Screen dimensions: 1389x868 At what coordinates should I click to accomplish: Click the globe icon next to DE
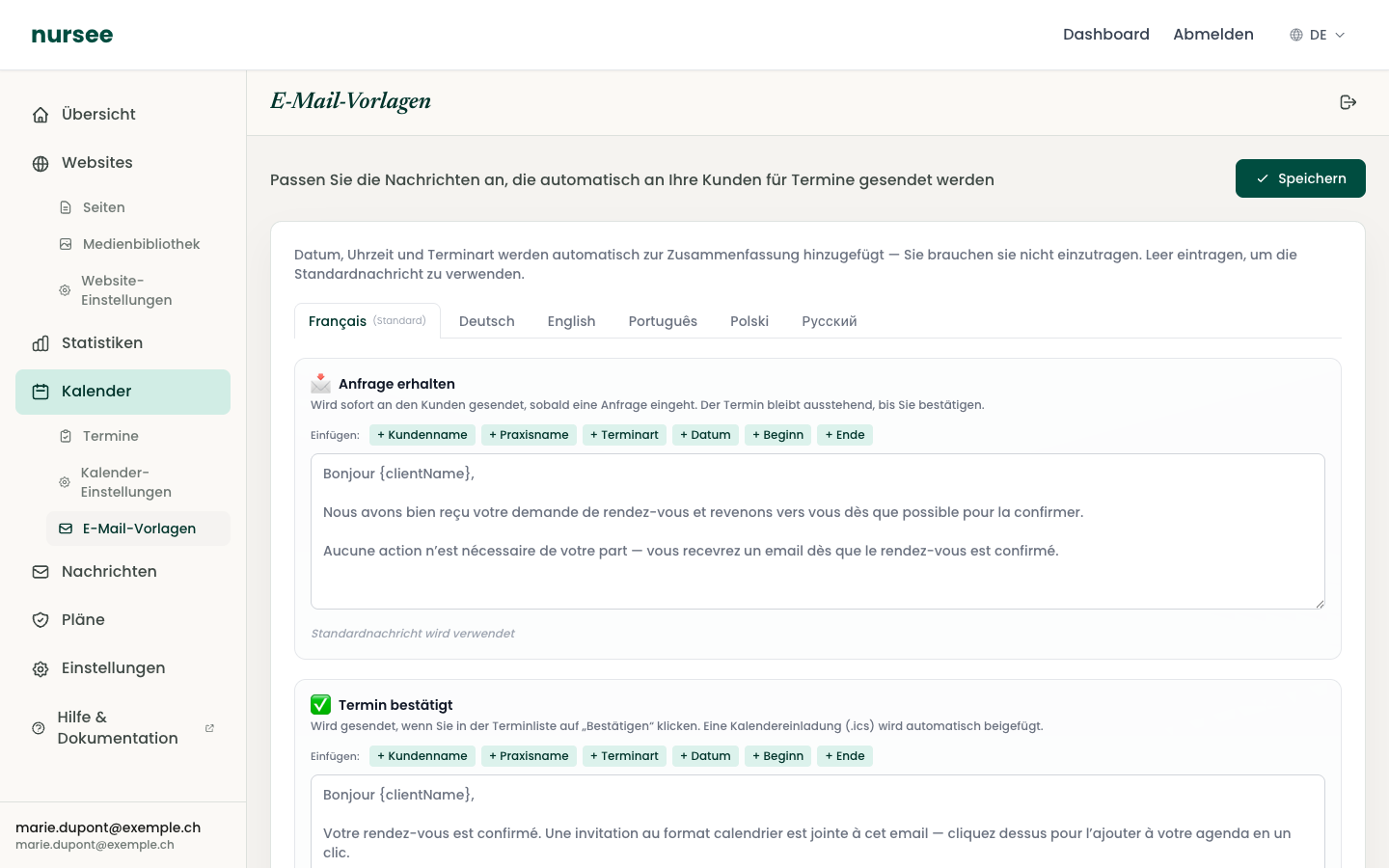point(1296,35)
